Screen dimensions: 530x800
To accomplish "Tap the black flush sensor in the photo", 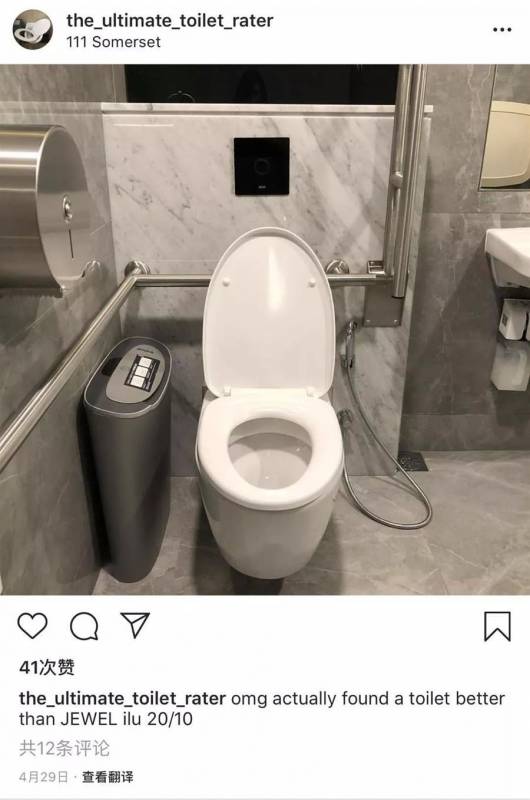I will [x=262, y=166].
